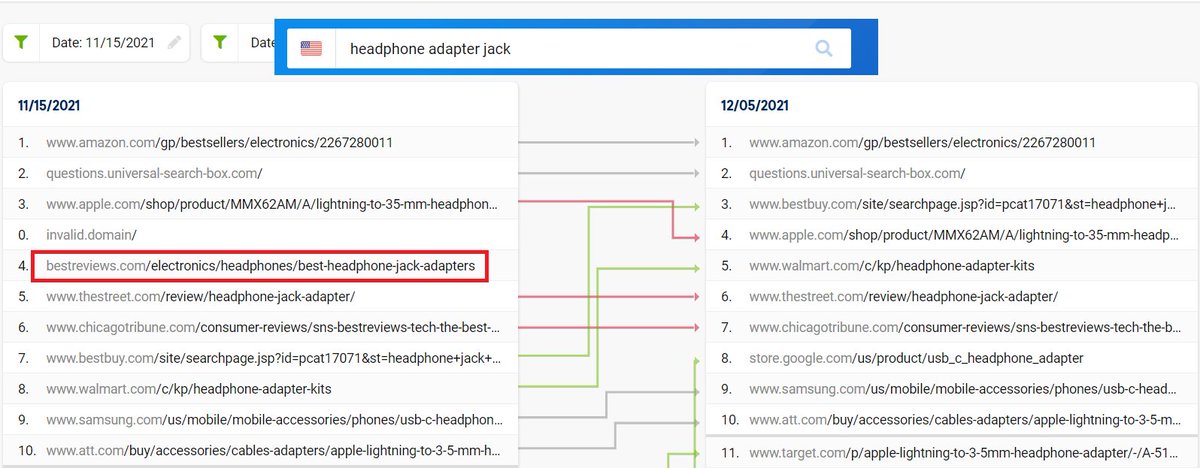
Task: Click the magnifier search icon
Action: click(x=824, y=48)
